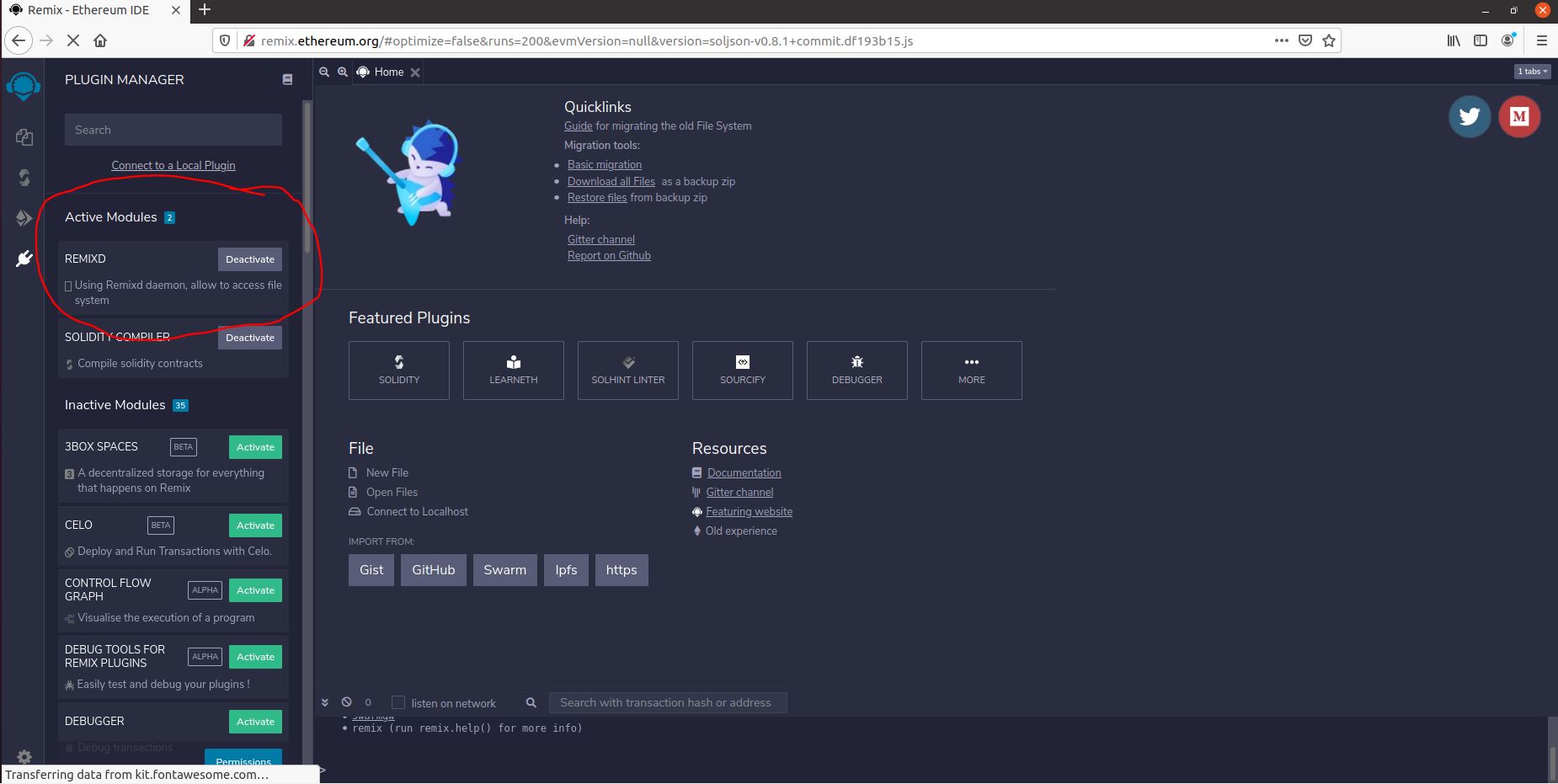1558x784 pixels.
Task: Click the Basic migration link
Action: (x=605, y=164)
